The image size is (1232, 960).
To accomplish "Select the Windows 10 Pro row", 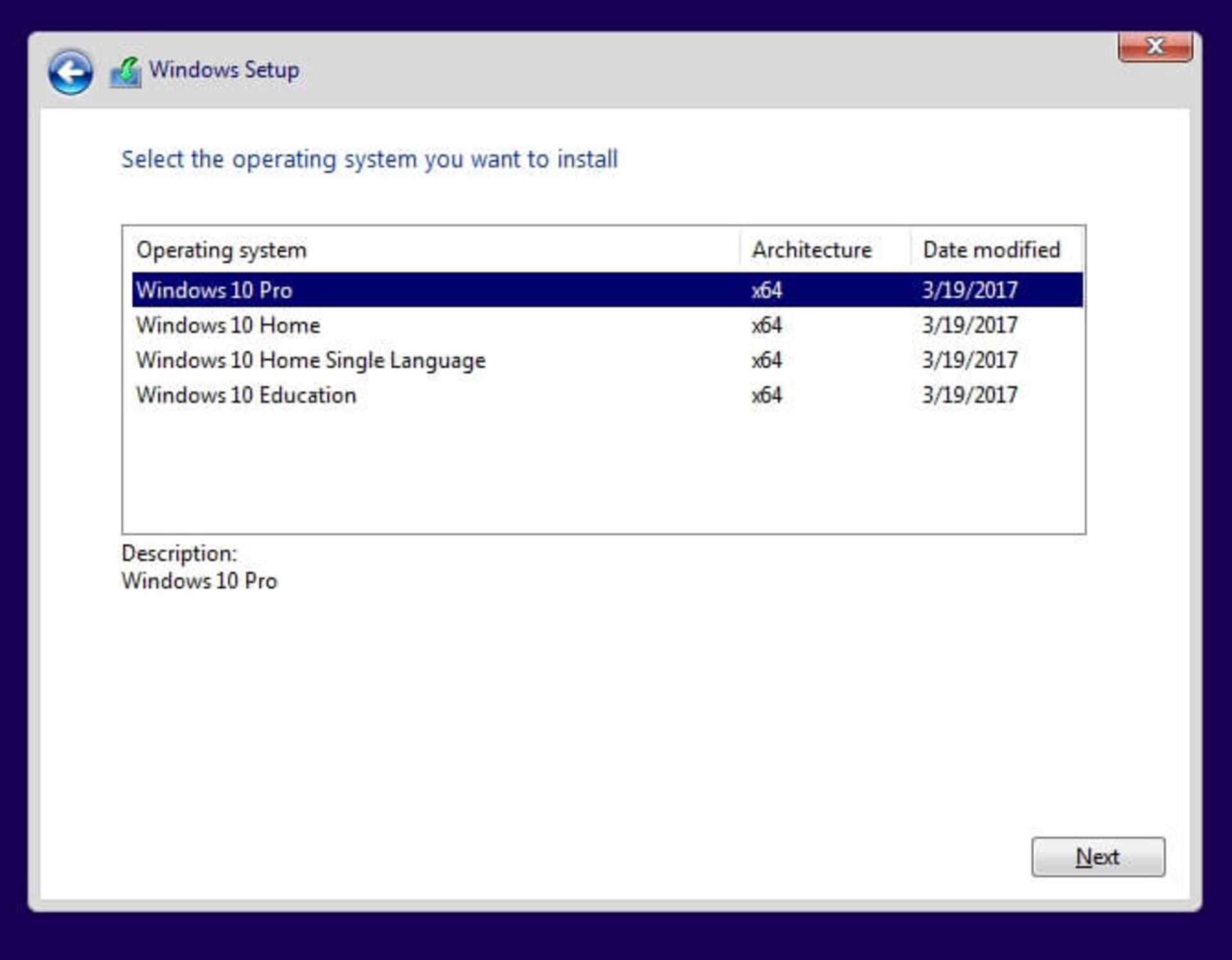I will point(607,290).
